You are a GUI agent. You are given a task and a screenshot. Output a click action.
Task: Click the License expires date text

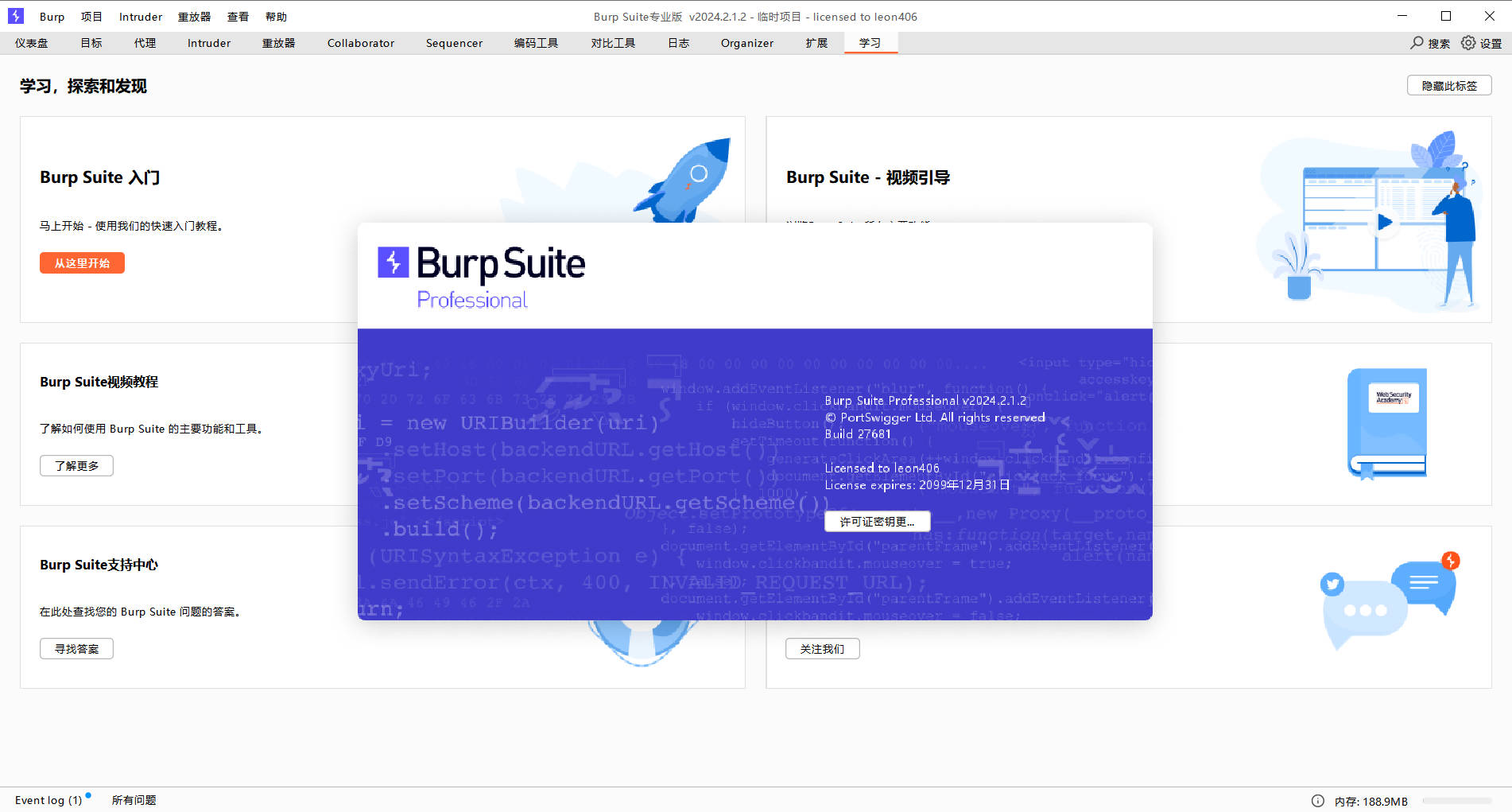coord(917,485)
